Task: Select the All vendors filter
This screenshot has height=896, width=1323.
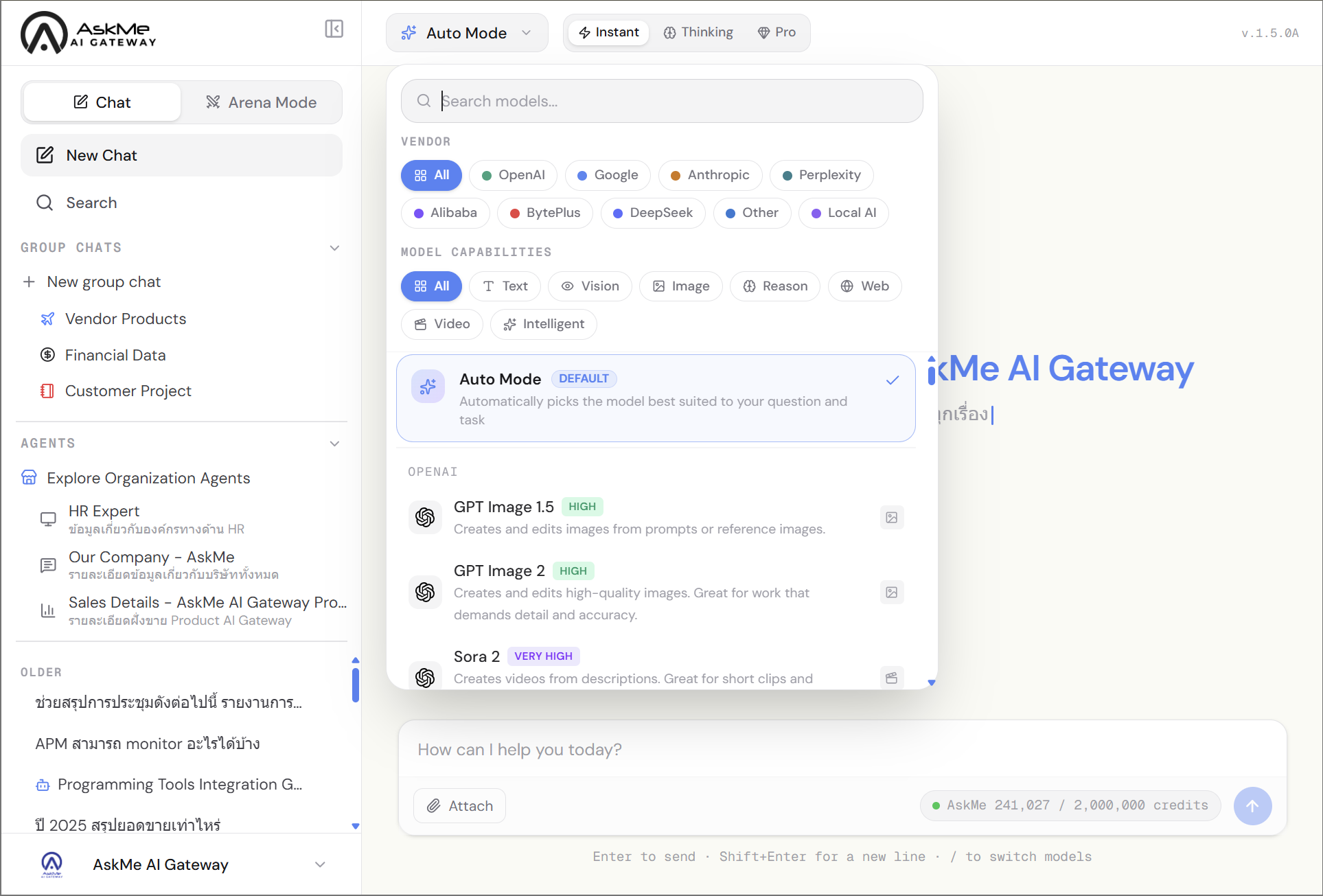Action: click(x=431, y=175)
